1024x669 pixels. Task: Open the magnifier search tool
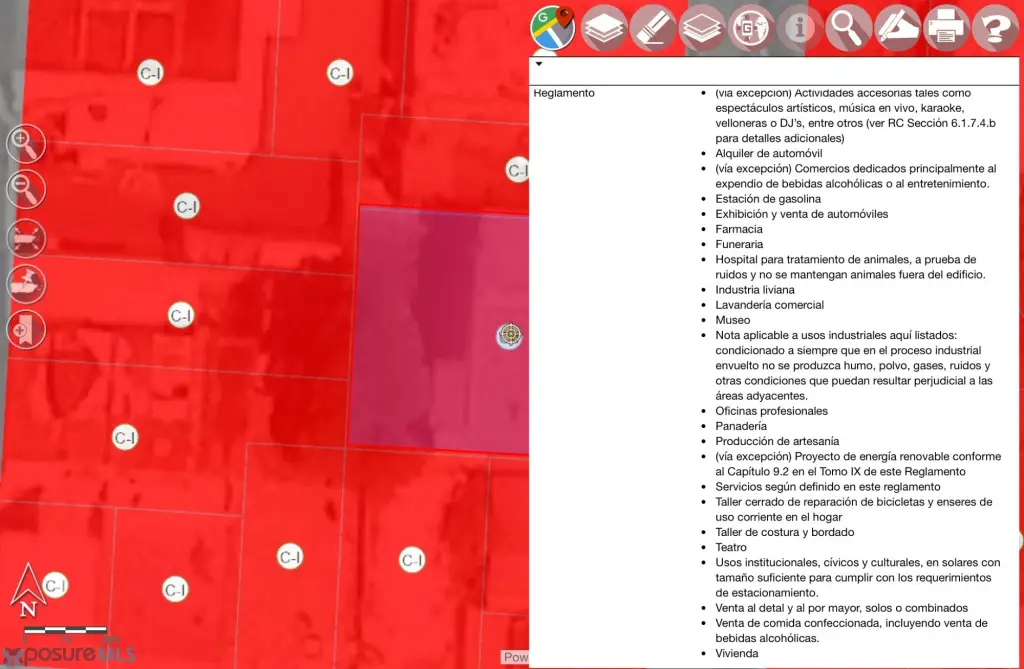(x=848, y=28)
